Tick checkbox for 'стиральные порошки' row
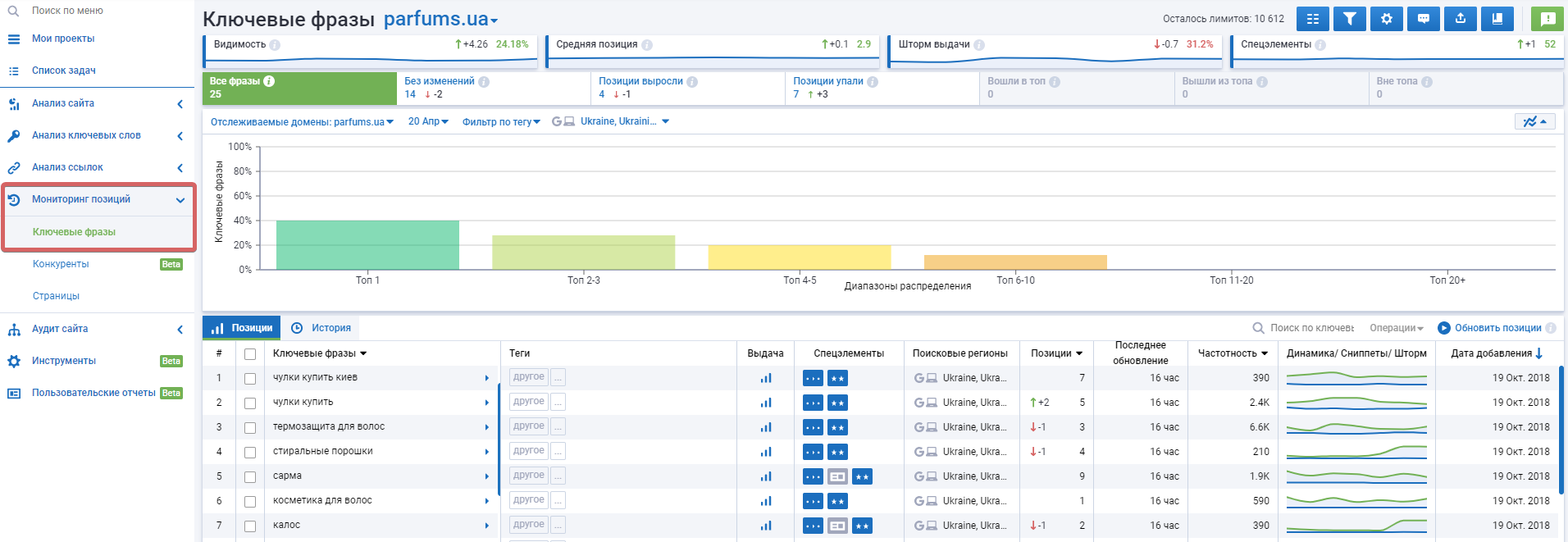 [x=250, y=453]
